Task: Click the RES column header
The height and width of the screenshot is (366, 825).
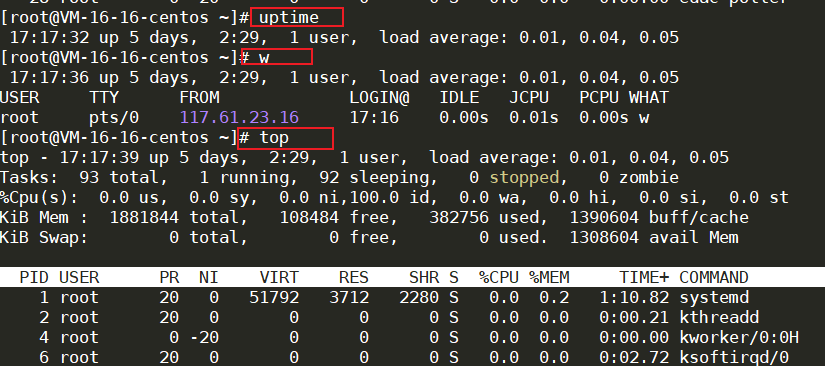Action: tap(354, 277)
